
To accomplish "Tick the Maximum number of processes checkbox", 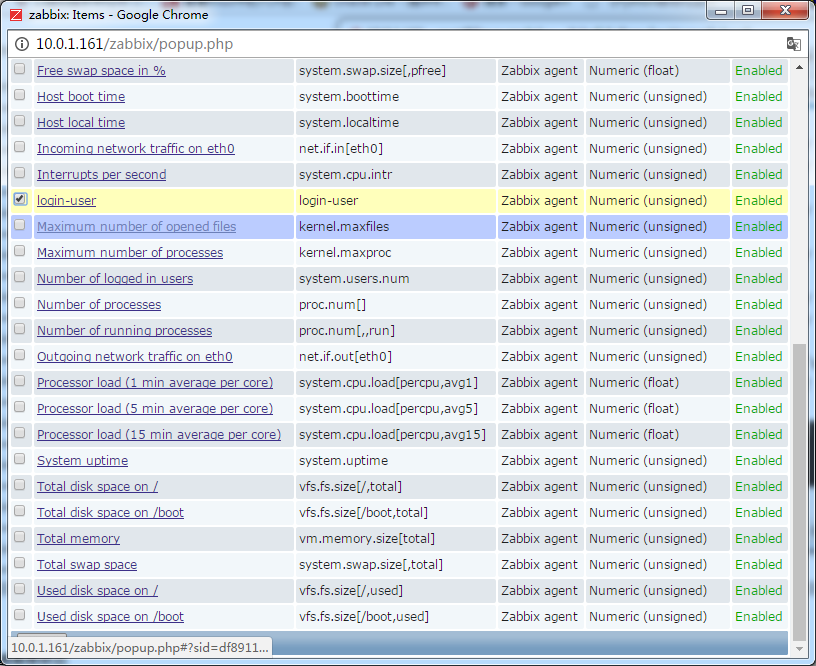I will (x=20, y=251).
